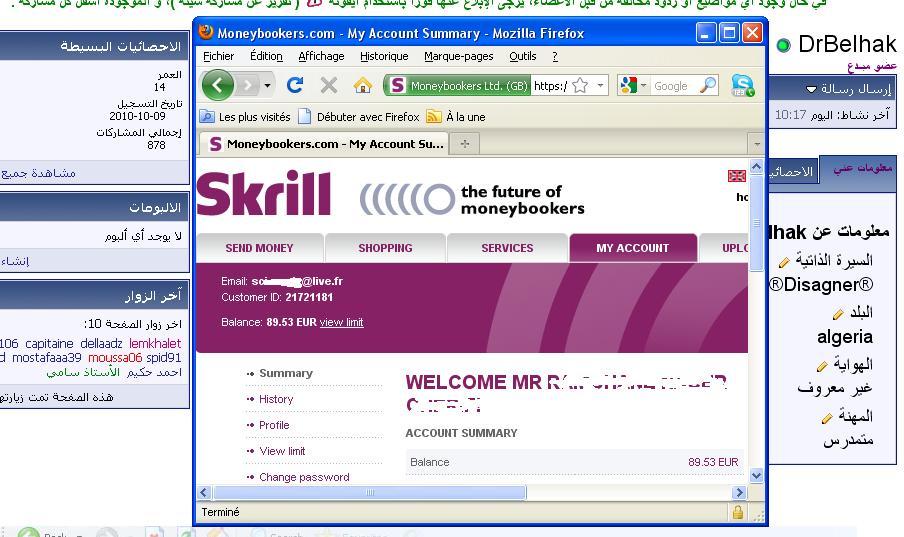This screenshot has width=904, height=537.
Task: Click the view limit link beside Balance
Action: coord(341,322)
